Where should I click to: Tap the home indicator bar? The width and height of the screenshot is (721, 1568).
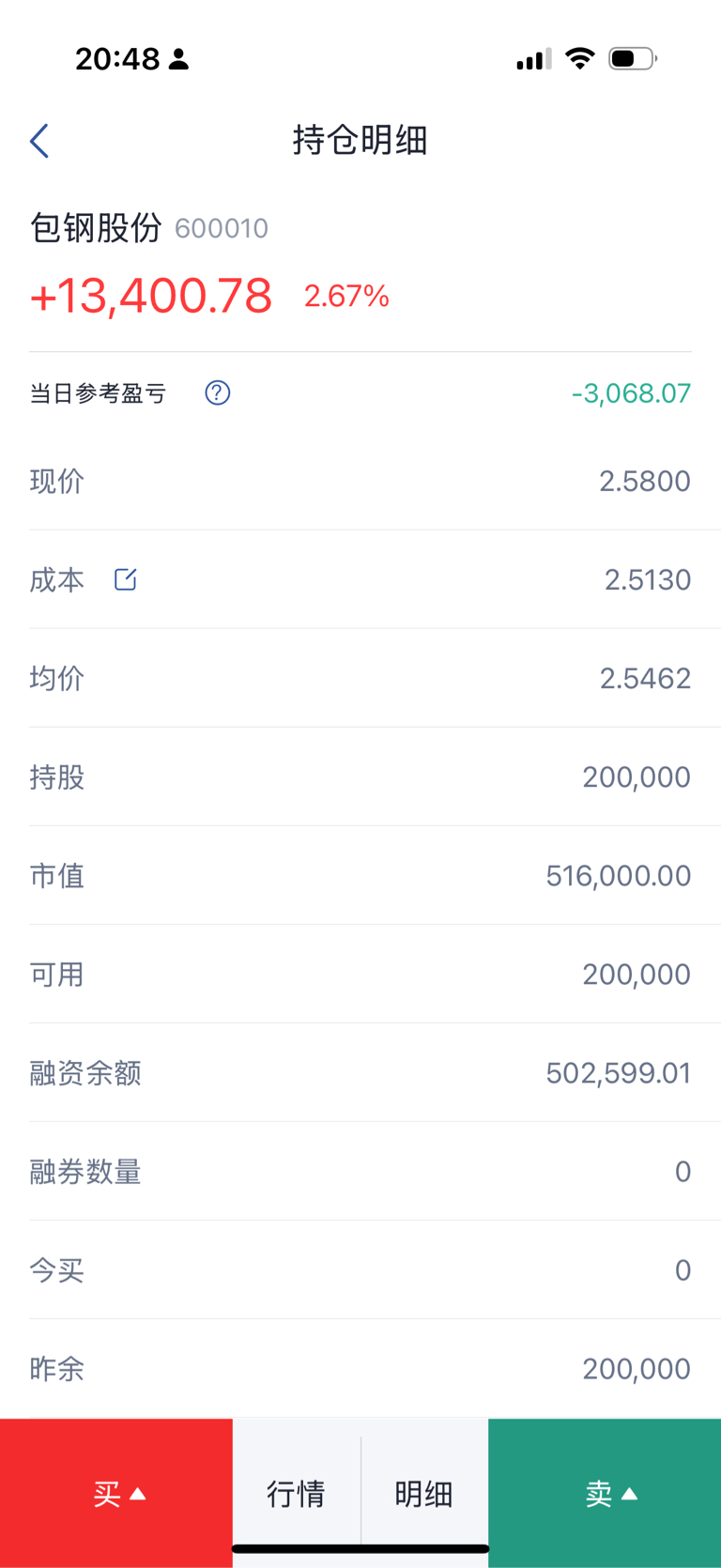[360, 1549]
